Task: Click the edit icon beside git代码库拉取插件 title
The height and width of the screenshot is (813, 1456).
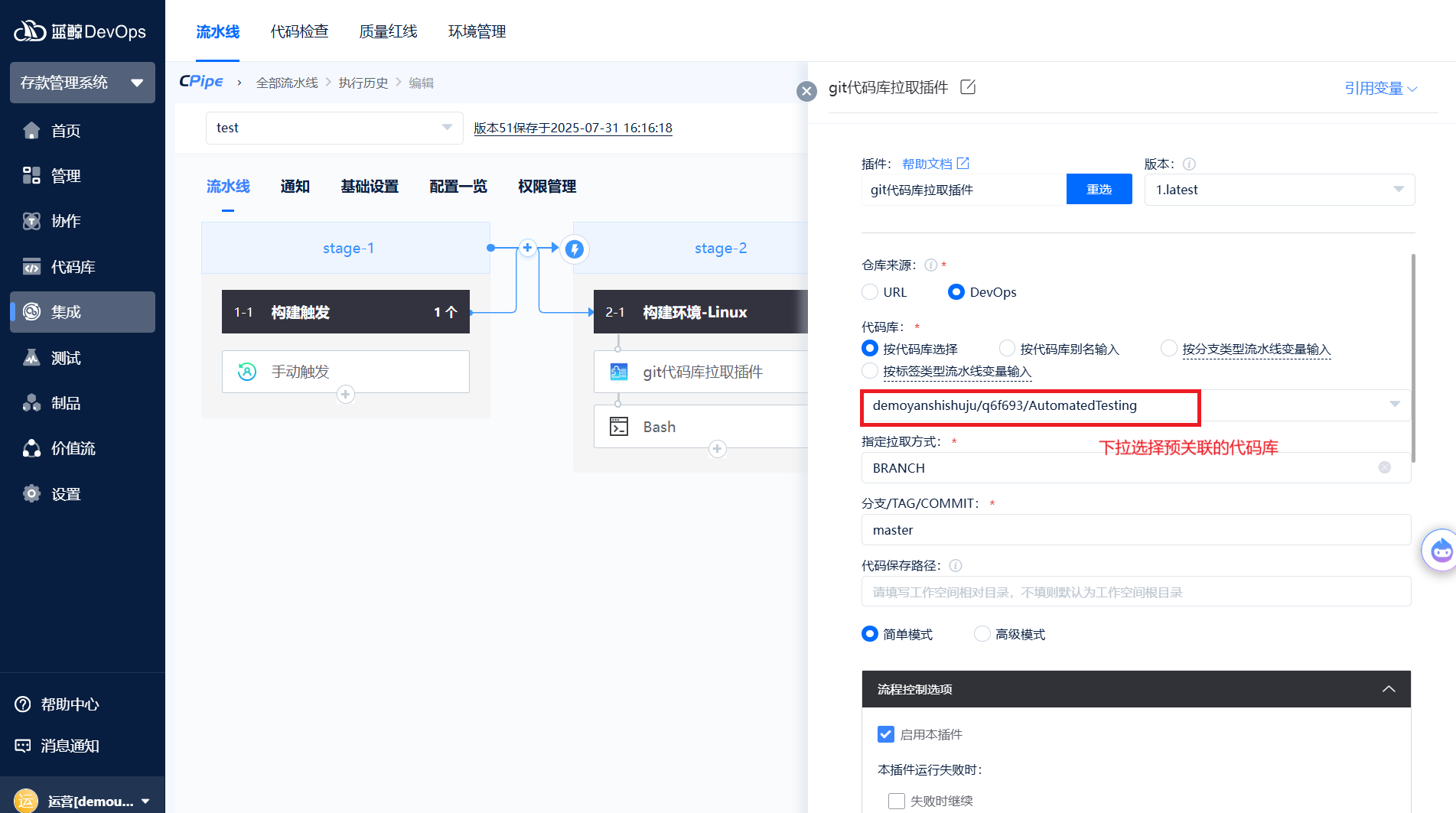Action: click(968, 87)
